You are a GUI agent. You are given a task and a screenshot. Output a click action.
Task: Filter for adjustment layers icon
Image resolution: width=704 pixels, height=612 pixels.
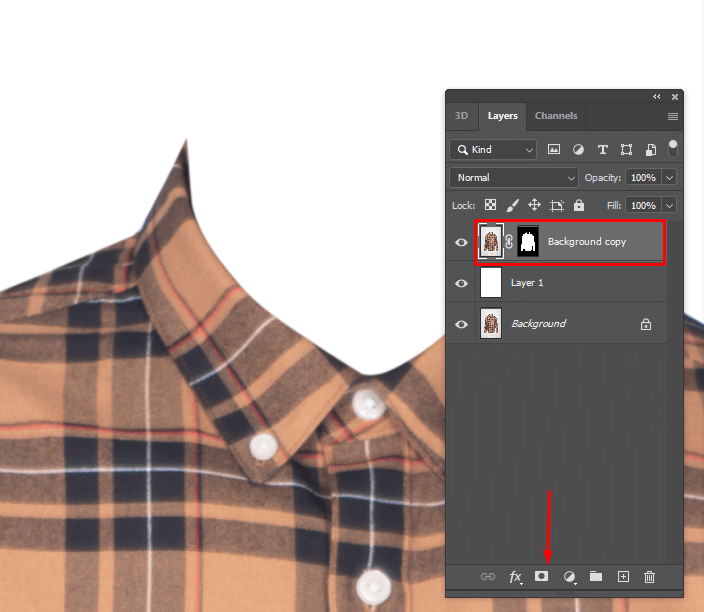tap(578, 150)
